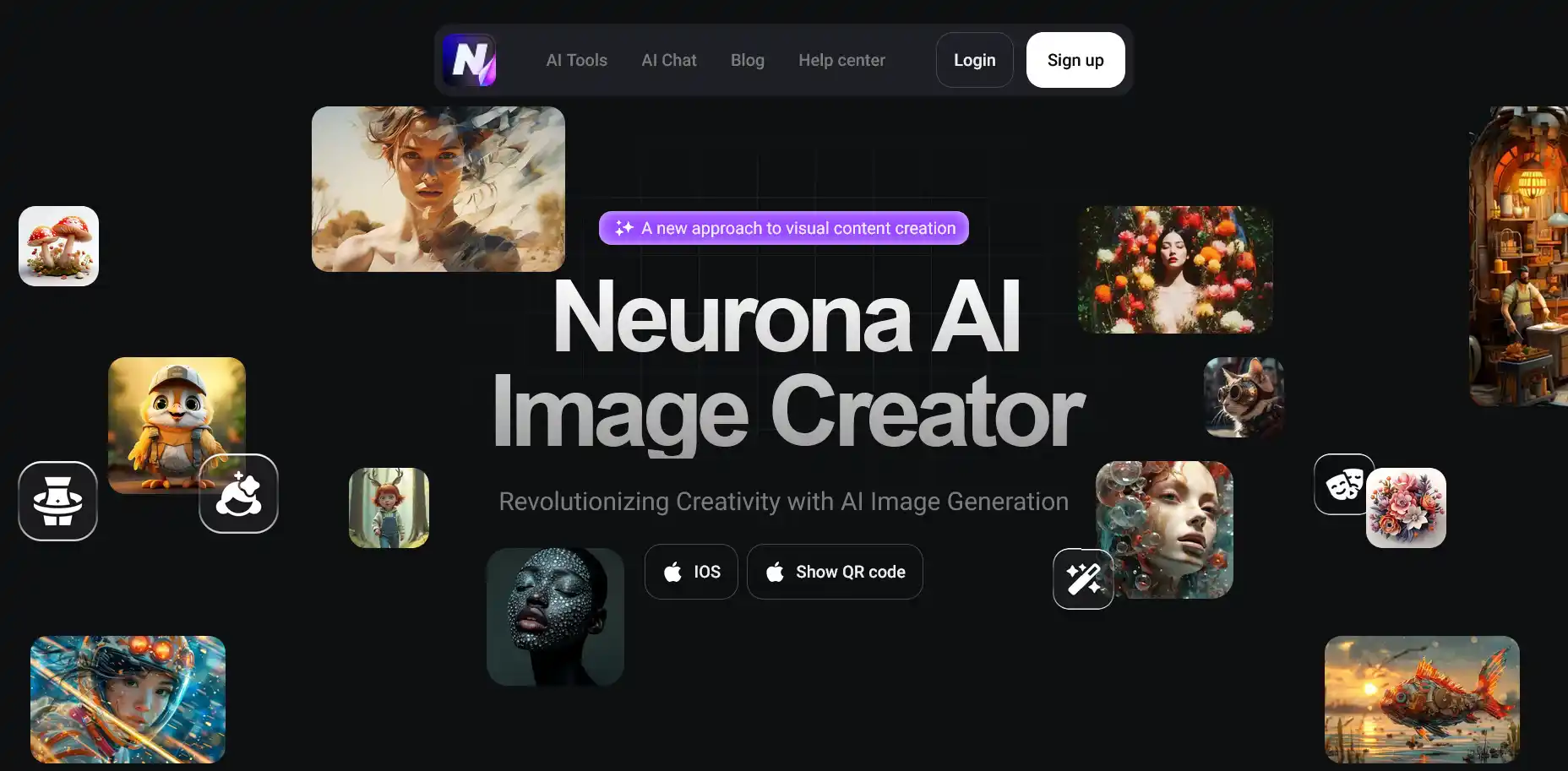Open the Blog page

coord(747,60)
